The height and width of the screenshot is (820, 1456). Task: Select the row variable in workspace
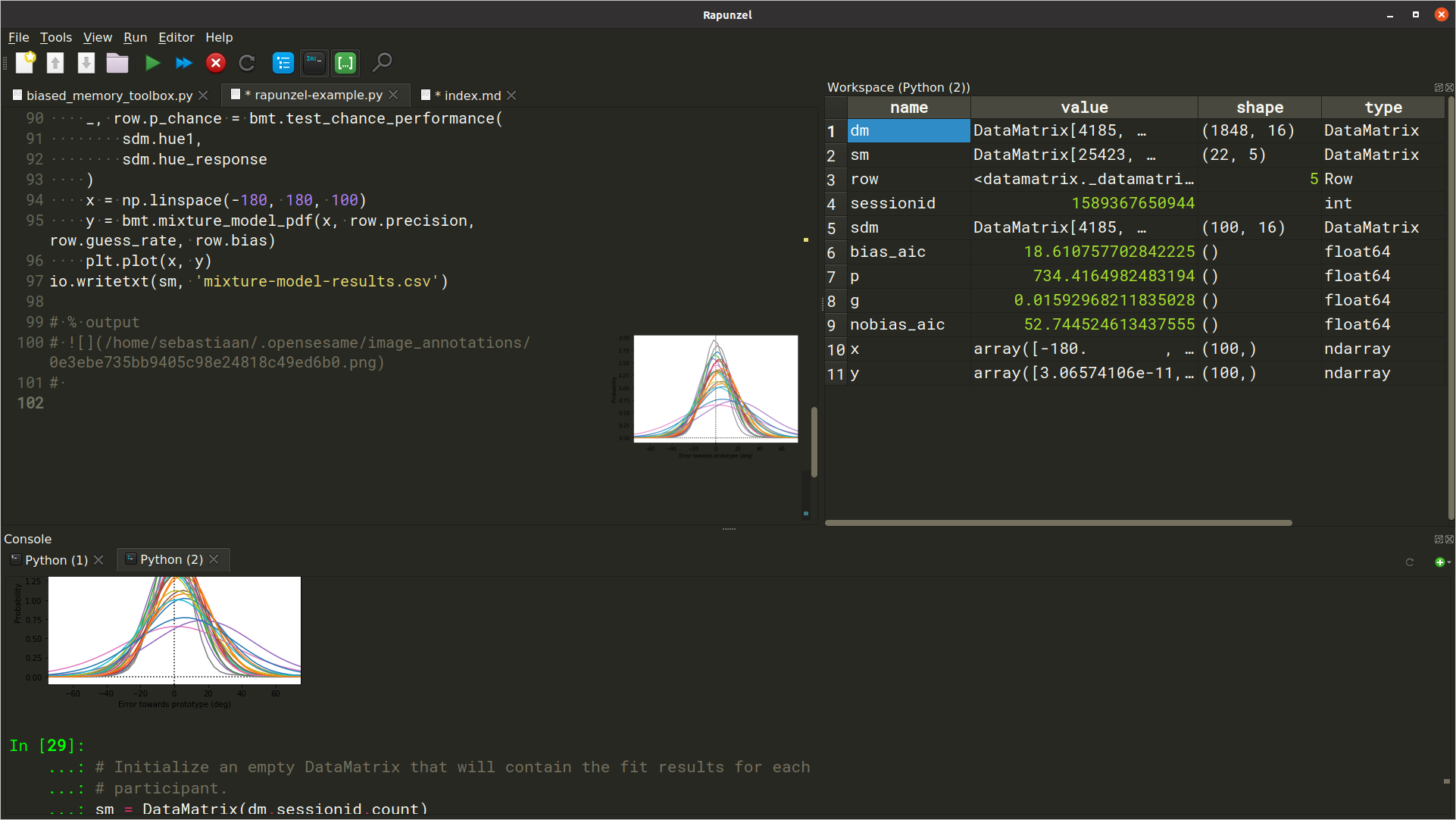coord(908,180)
